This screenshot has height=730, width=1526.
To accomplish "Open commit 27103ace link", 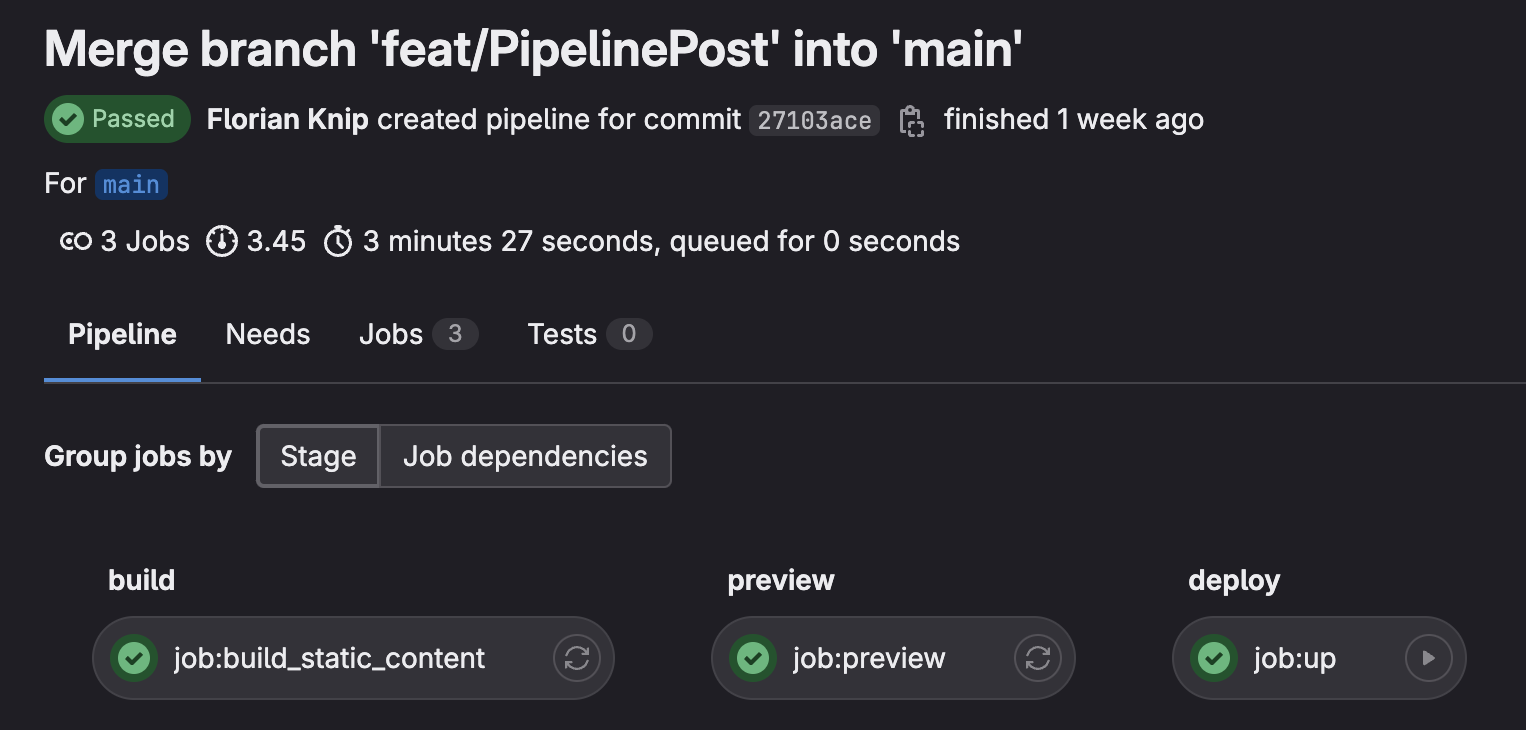I will 814,121.
